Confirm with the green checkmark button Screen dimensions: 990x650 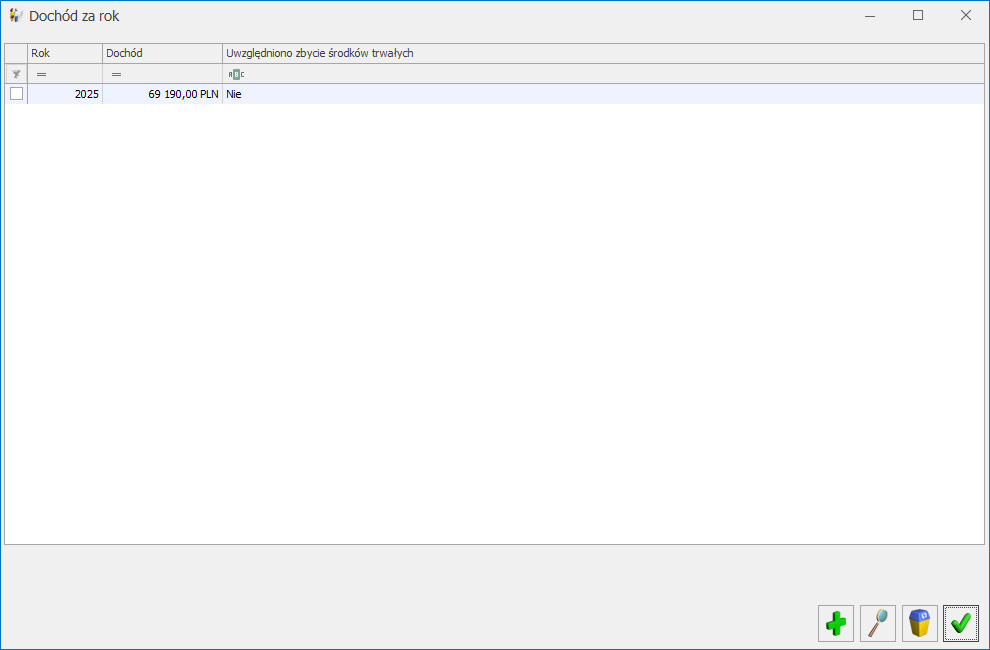pos(961,623)
